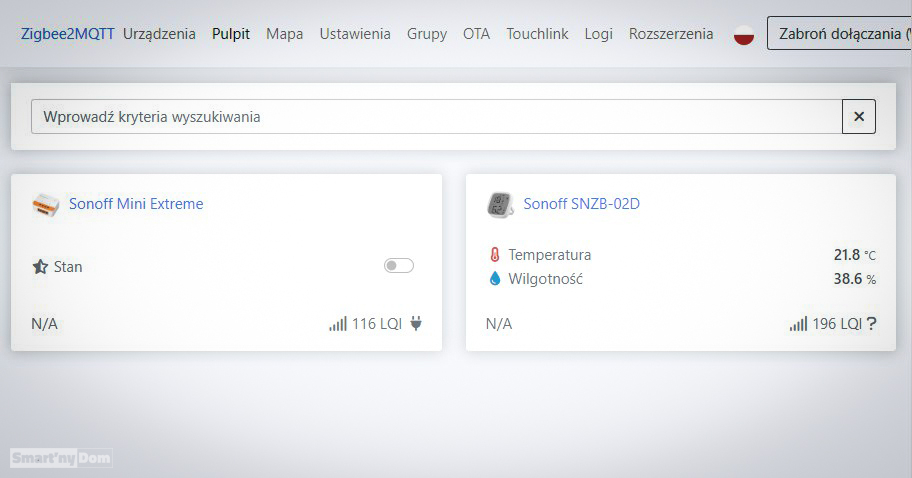This screenshot has width=912, height=478.
Task: Click the red thermometer Temperatura icon
Action: (x=495, y=255)
